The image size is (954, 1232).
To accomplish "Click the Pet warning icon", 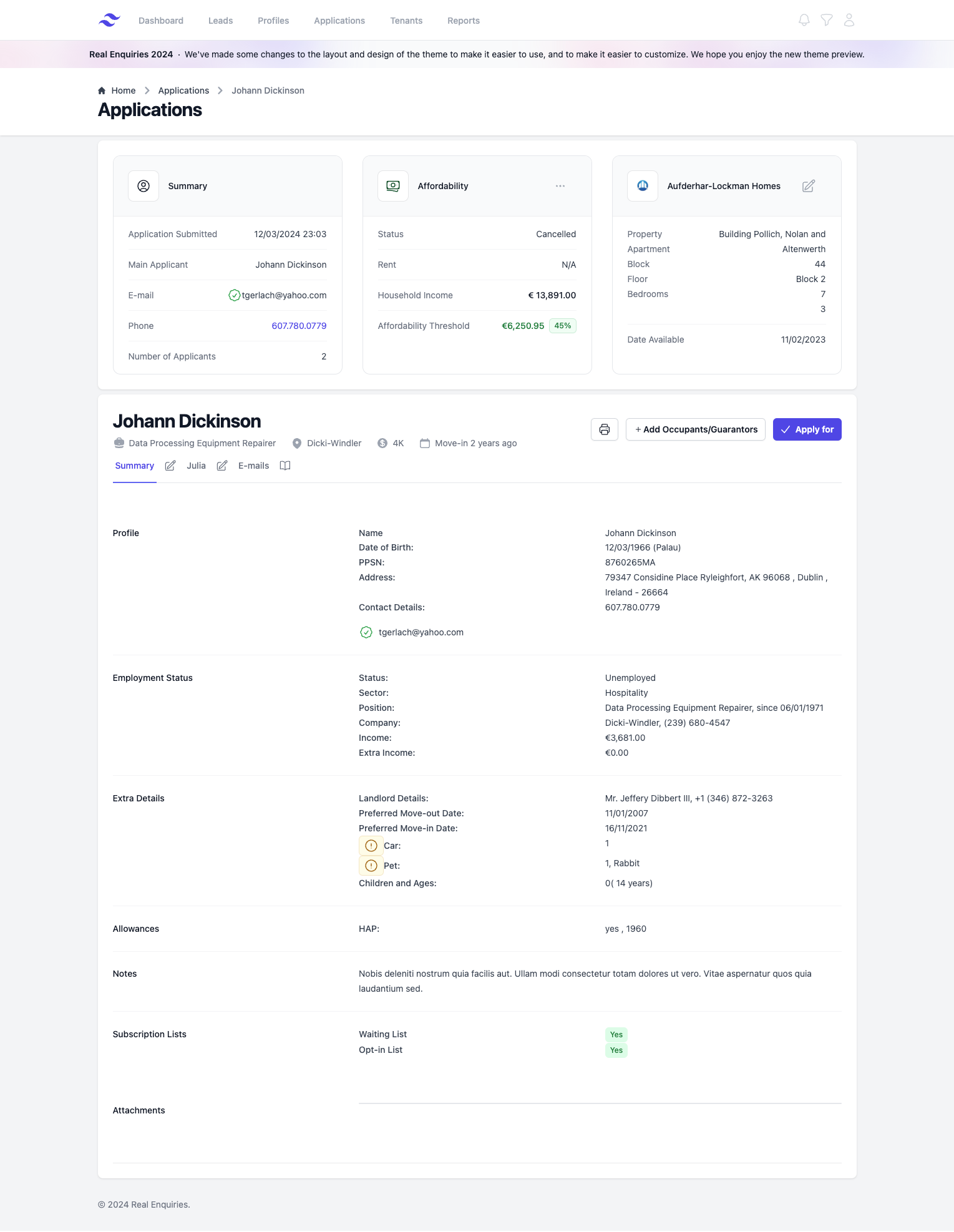I will click(x=371, y=866).
